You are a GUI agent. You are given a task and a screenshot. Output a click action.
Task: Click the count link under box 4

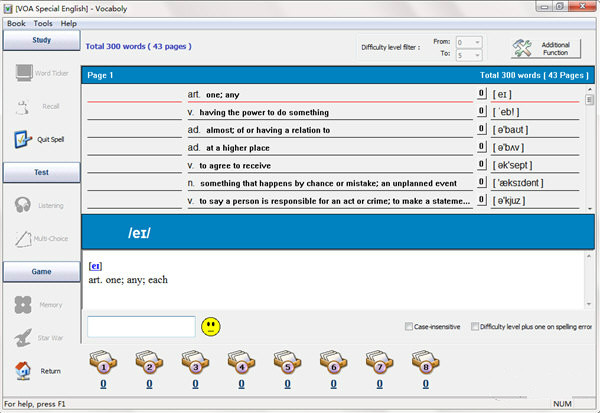coord(241,384)
